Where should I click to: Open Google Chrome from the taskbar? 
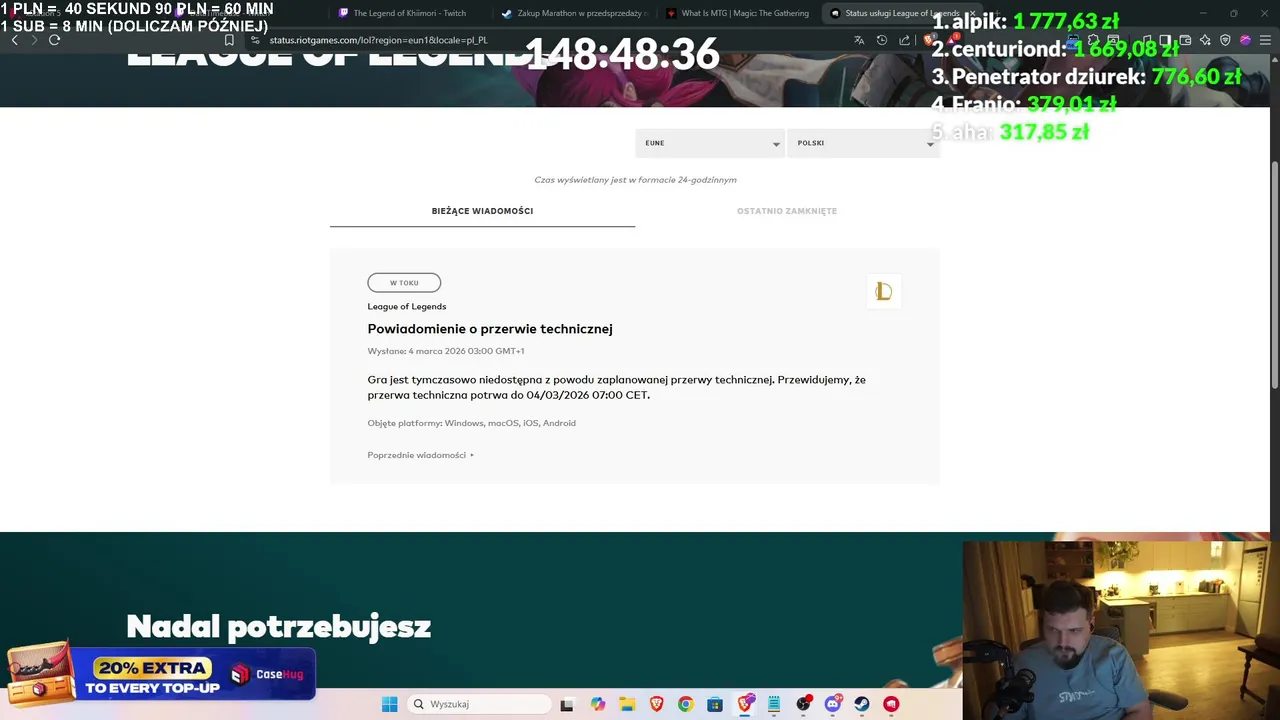pyautogui.click(x=686, y=704)
